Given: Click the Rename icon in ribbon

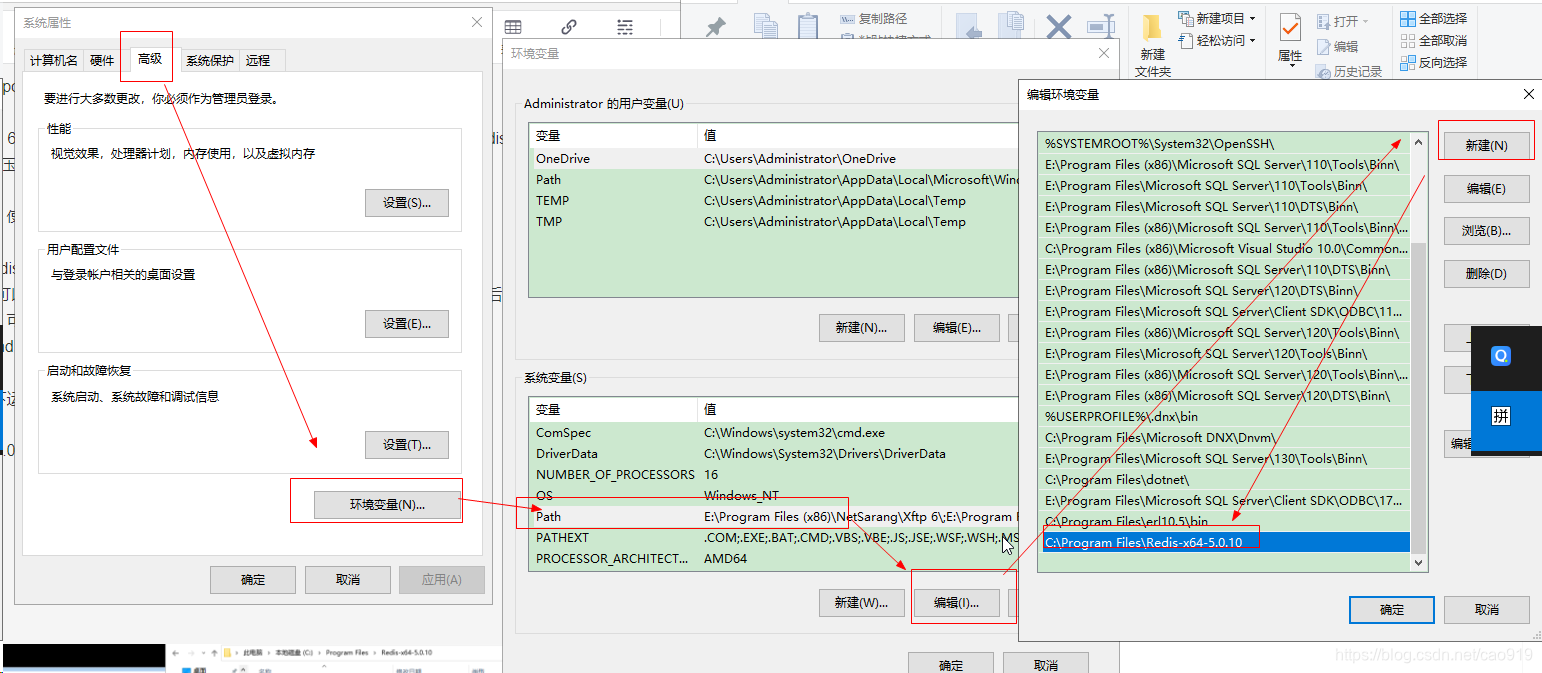Looking at the screenshot, I should [1101, 27].
